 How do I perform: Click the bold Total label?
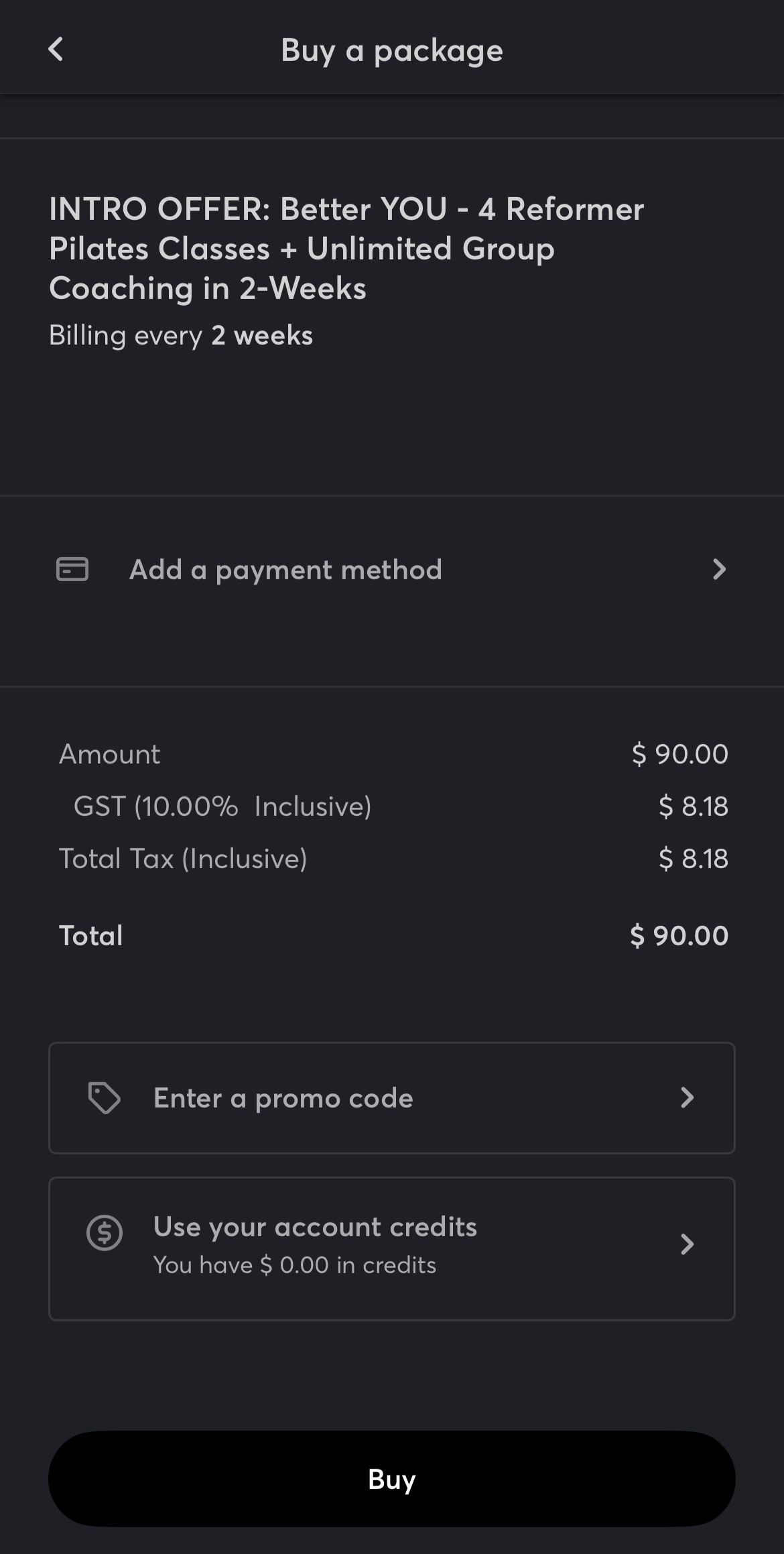tap(91, 936)
